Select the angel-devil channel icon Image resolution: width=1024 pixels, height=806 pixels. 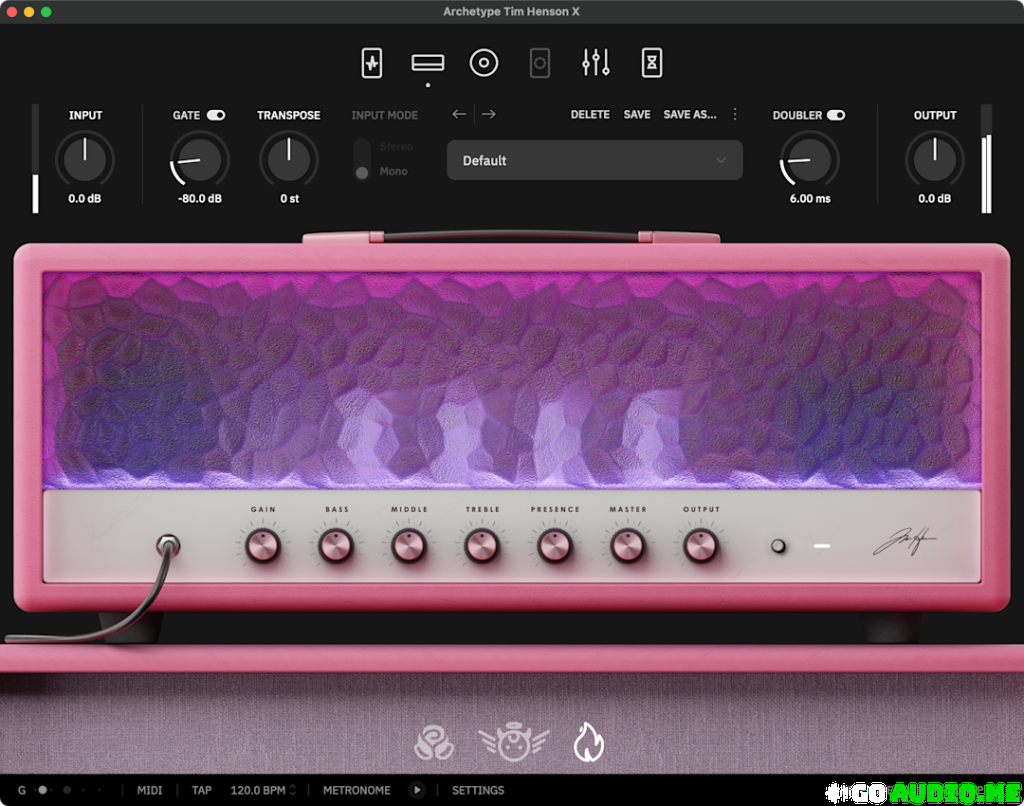click(512, 741)
